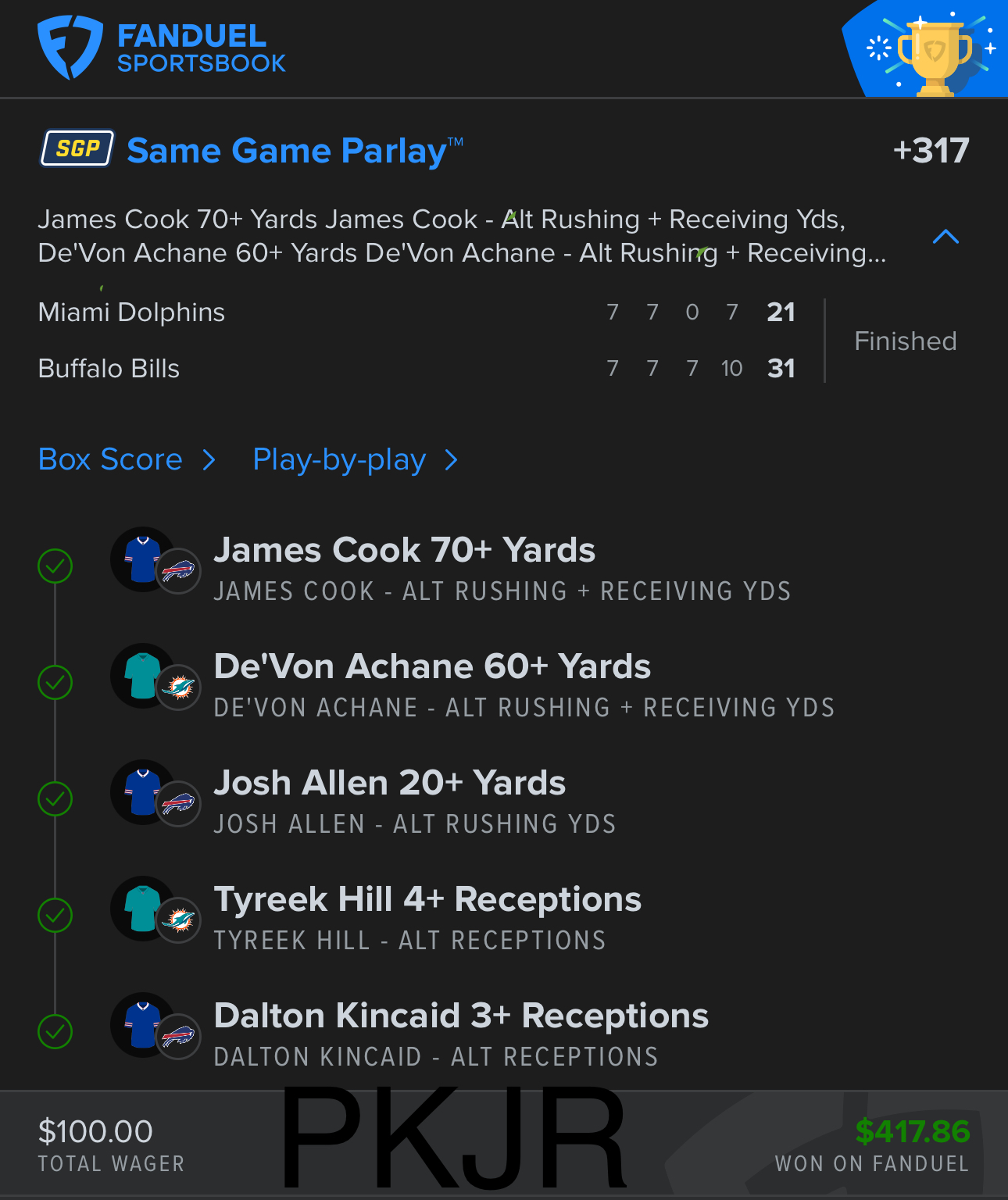The height and width of the screenshot is (1200, 1008).
Task: Open the Box Score arrow
Action: point(209,460)
